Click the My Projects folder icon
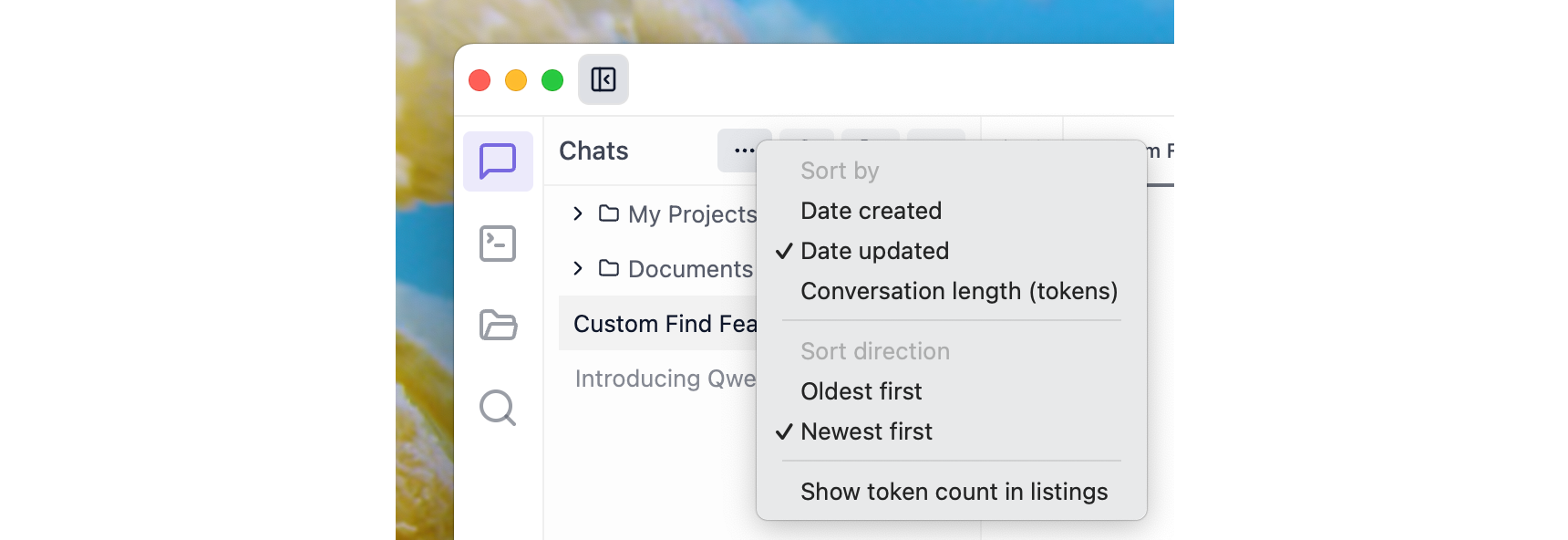Viewport: 1568px width, 540px height. 609,213
